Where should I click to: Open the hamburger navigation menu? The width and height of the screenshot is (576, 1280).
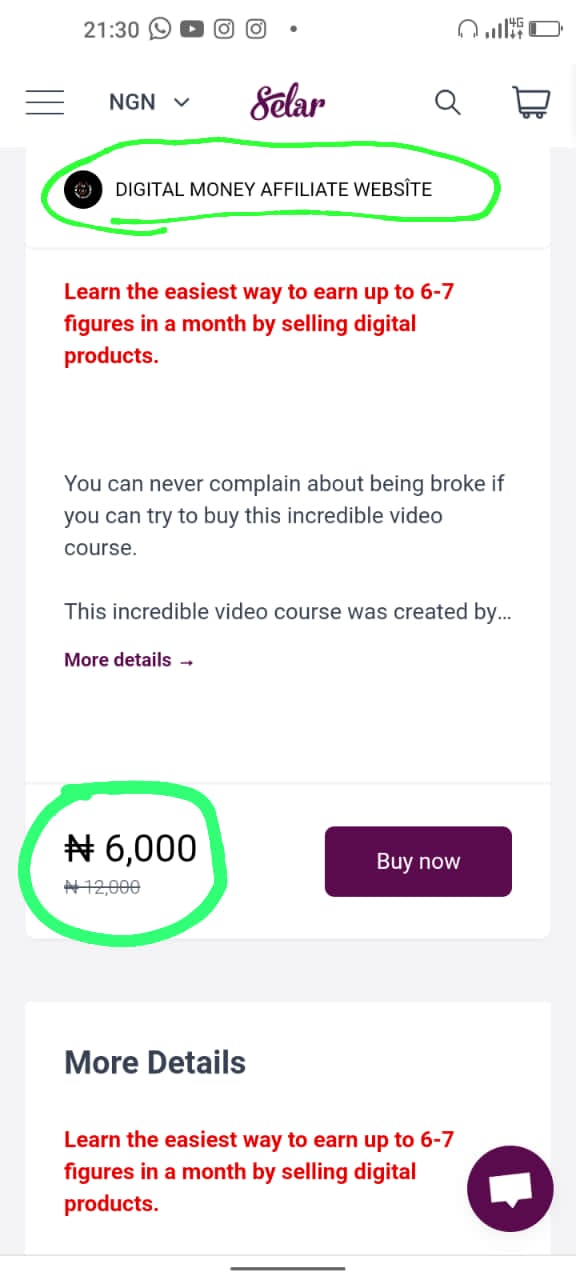pyautogui.click(x=44, y=101)
